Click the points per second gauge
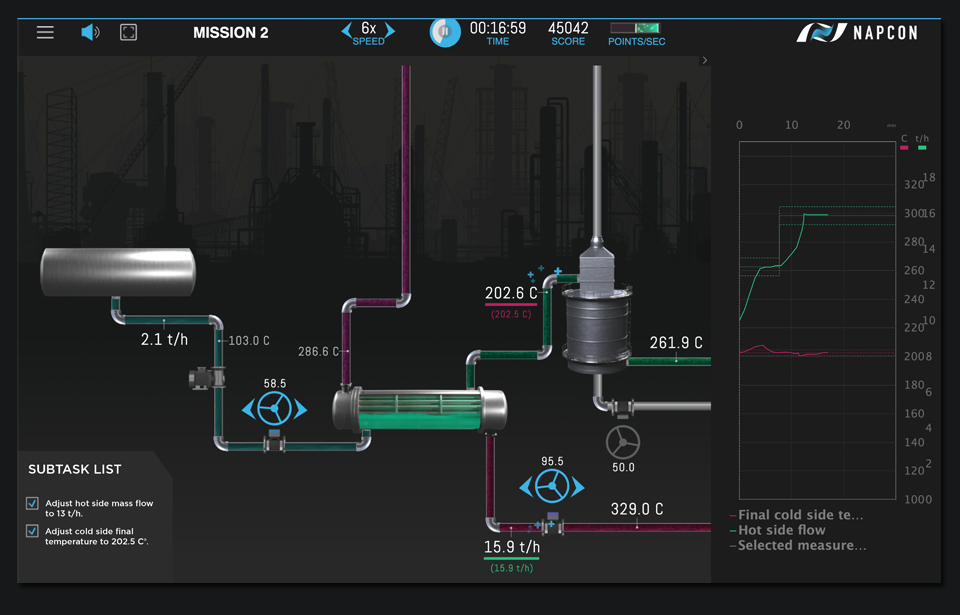Viewport: 960px width, 615px height. click(x=636, y=28)
